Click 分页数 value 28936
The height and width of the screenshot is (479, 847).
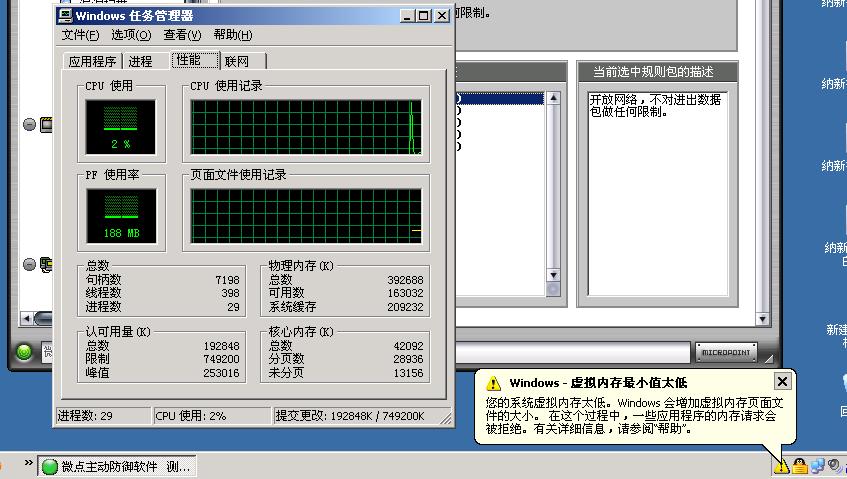[408, 359]
